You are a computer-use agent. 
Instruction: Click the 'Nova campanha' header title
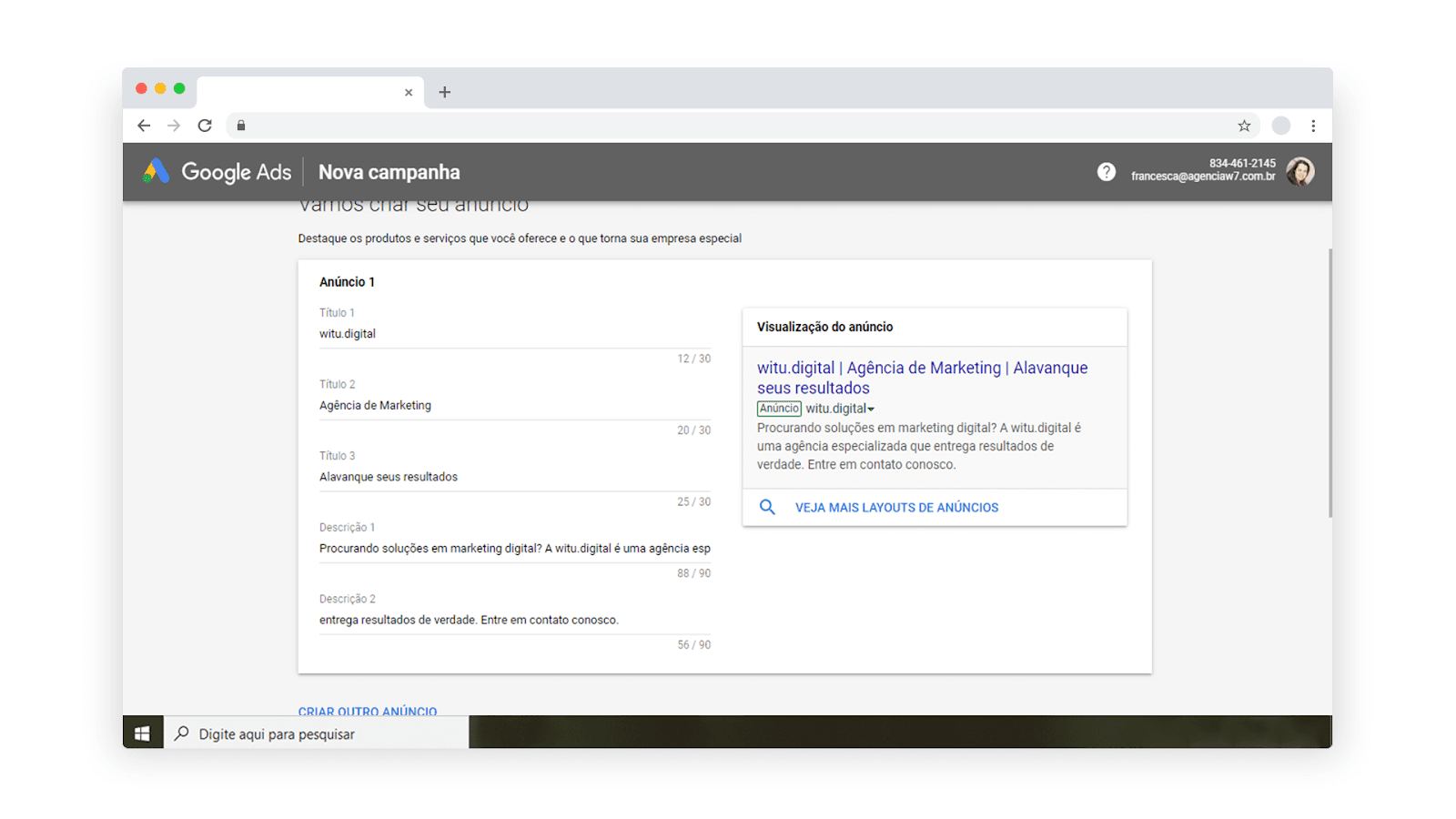click(389, 172)
